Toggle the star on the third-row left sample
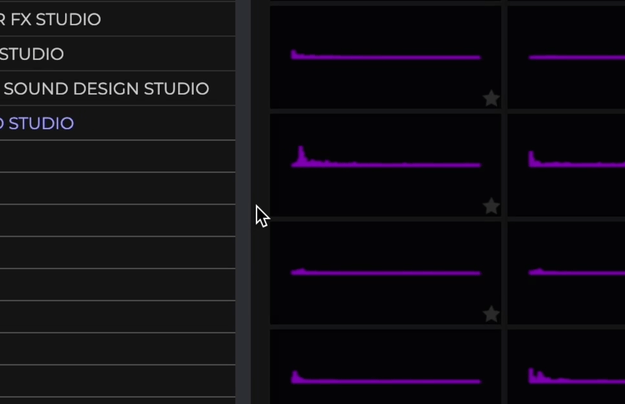 pyautogui.click(x=491, y=314)
